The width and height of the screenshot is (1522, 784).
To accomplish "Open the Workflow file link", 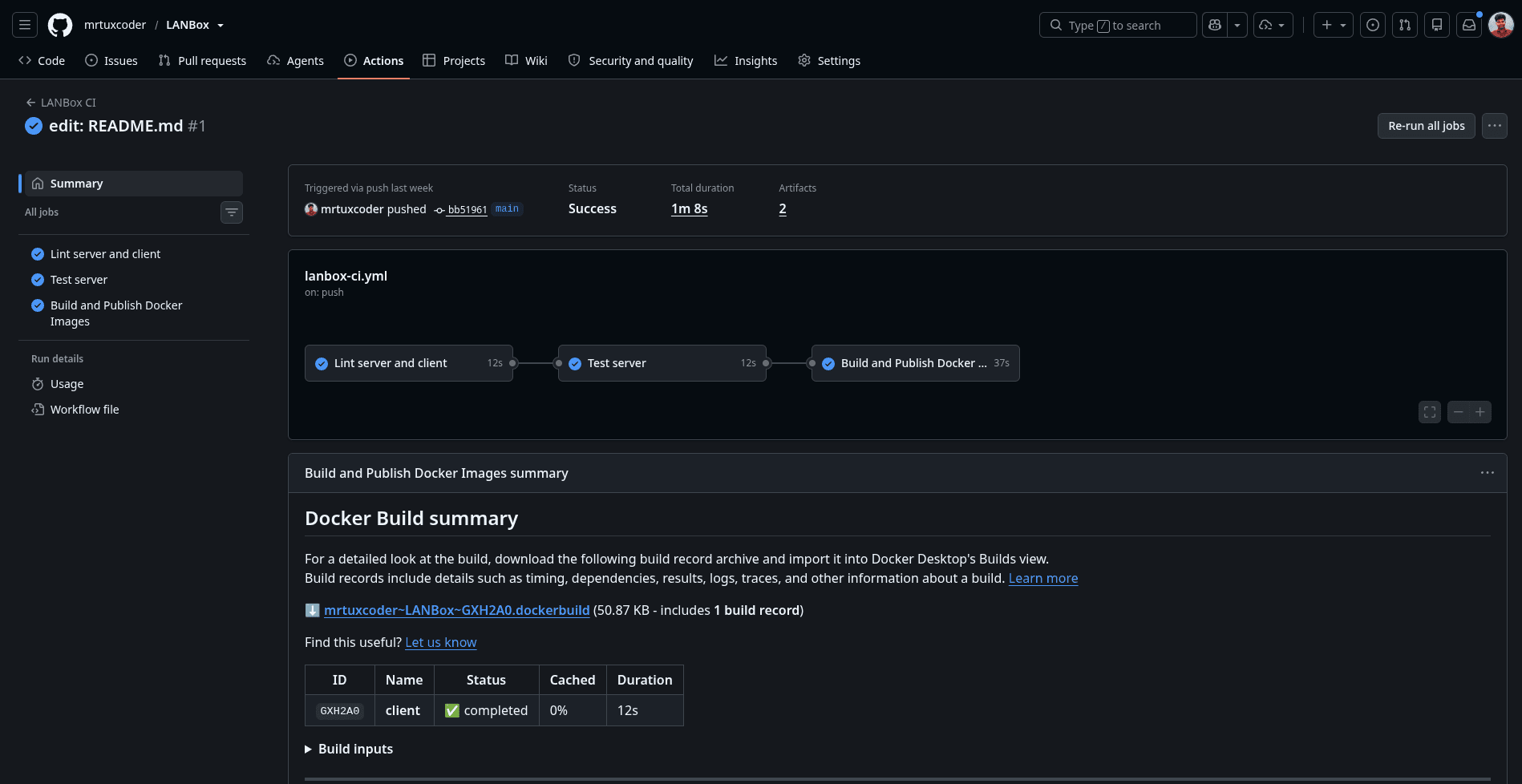I will [x=84, y=410].
